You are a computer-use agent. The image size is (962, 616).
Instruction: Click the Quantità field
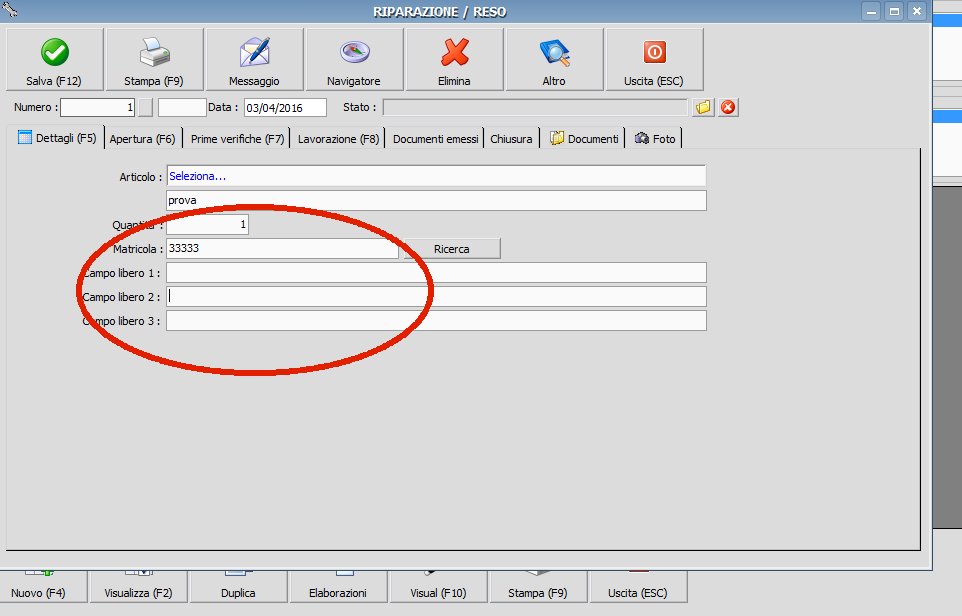pyautogui.click(x=207, y=225)
